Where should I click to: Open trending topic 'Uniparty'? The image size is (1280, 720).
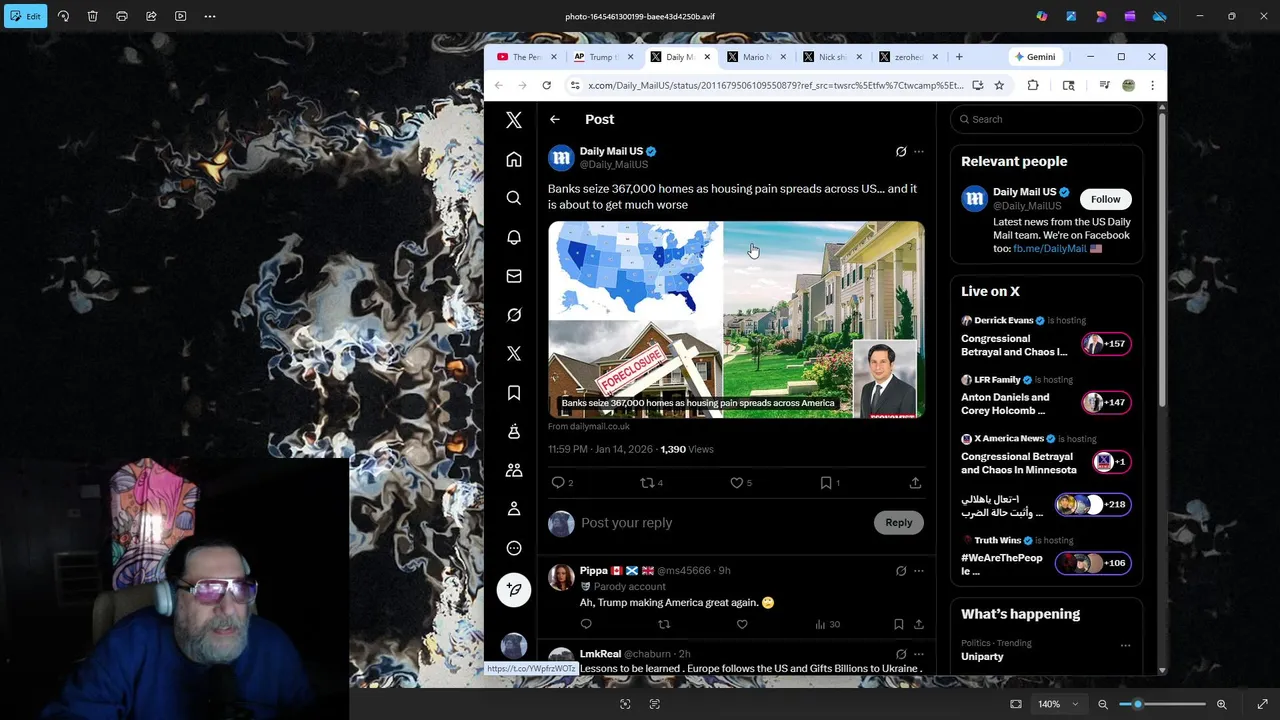click(982, 657)
